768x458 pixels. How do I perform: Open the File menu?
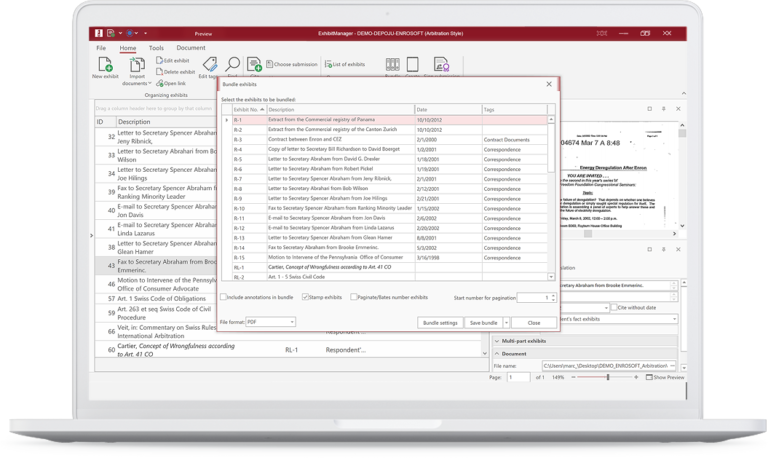[x=101, y=48]
